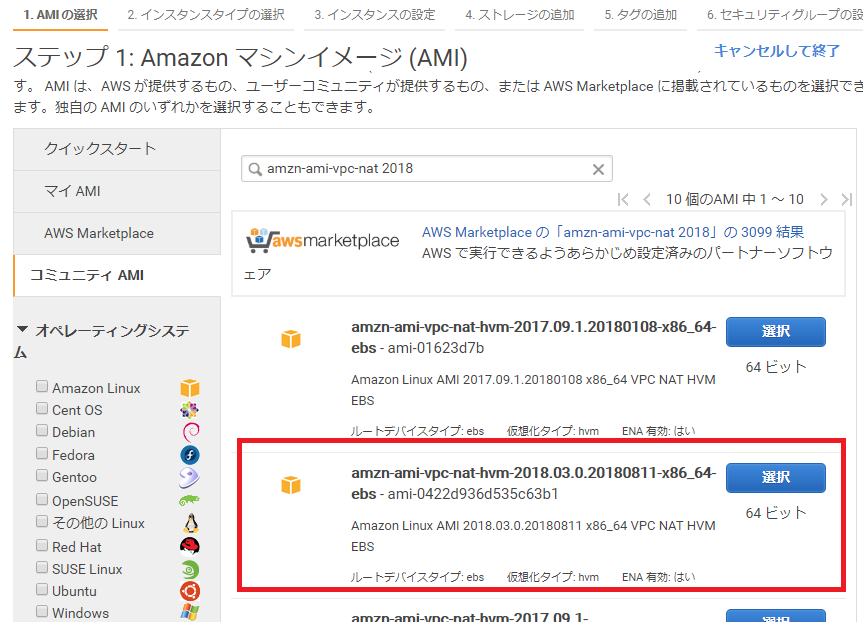Click into the AMI search input field
The image size is (863, 622).
[427, 169]
